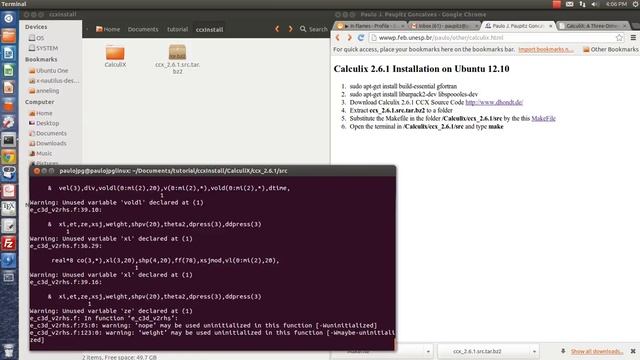
Task: Open Documents in the Files sidebar
Action: [x=48, y=133]
